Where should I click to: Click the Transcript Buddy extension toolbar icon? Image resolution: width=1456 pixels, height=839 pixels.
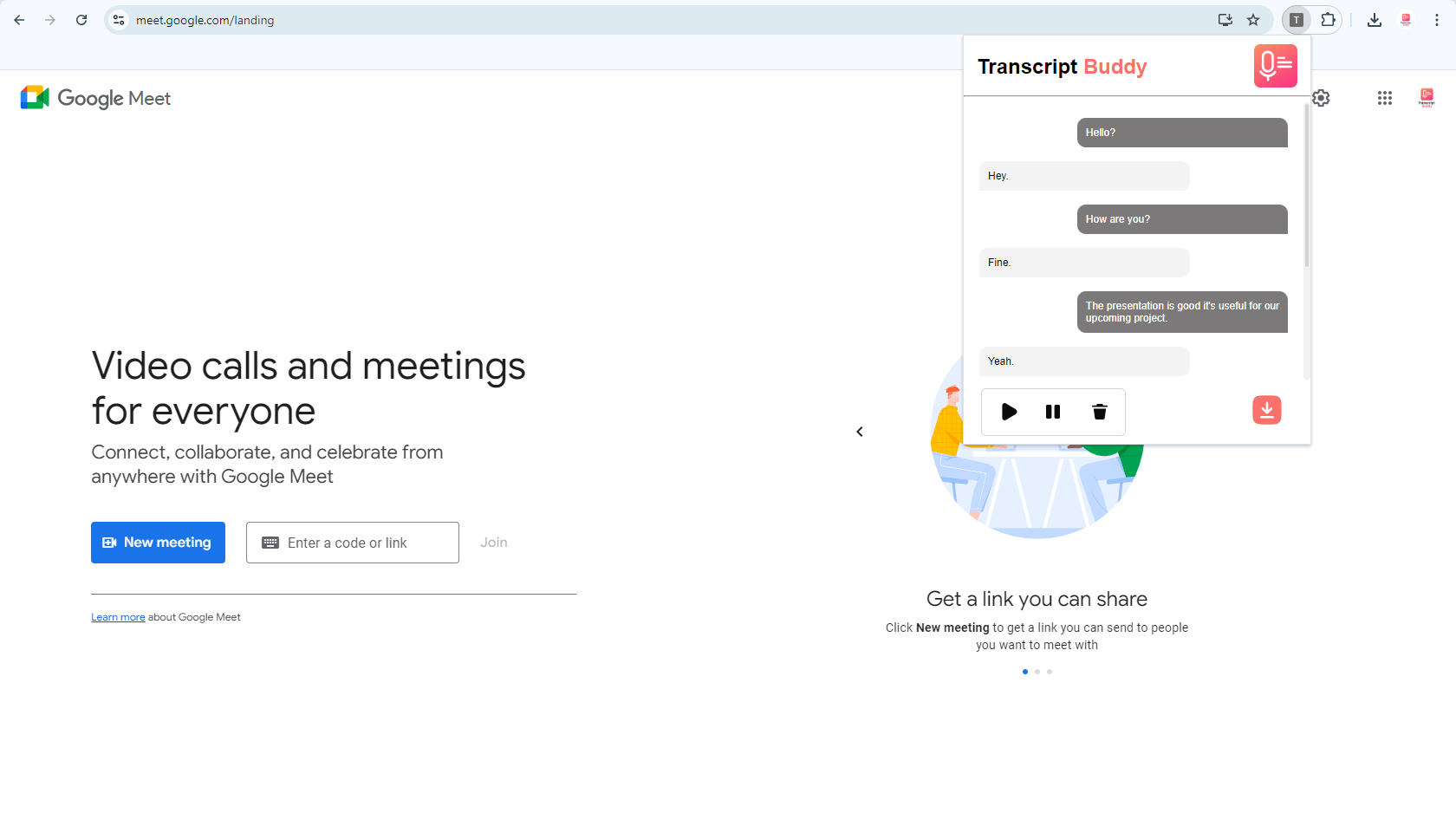[x=1297, y=20]
